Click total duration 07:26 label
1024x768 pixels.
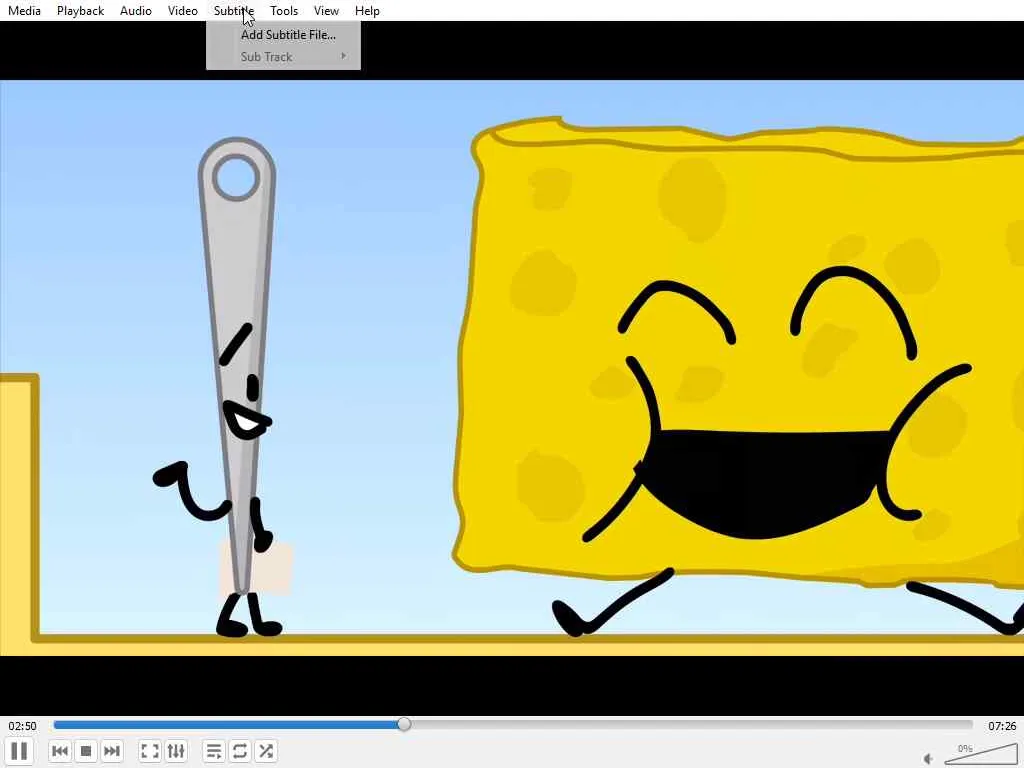point(1002,726)
